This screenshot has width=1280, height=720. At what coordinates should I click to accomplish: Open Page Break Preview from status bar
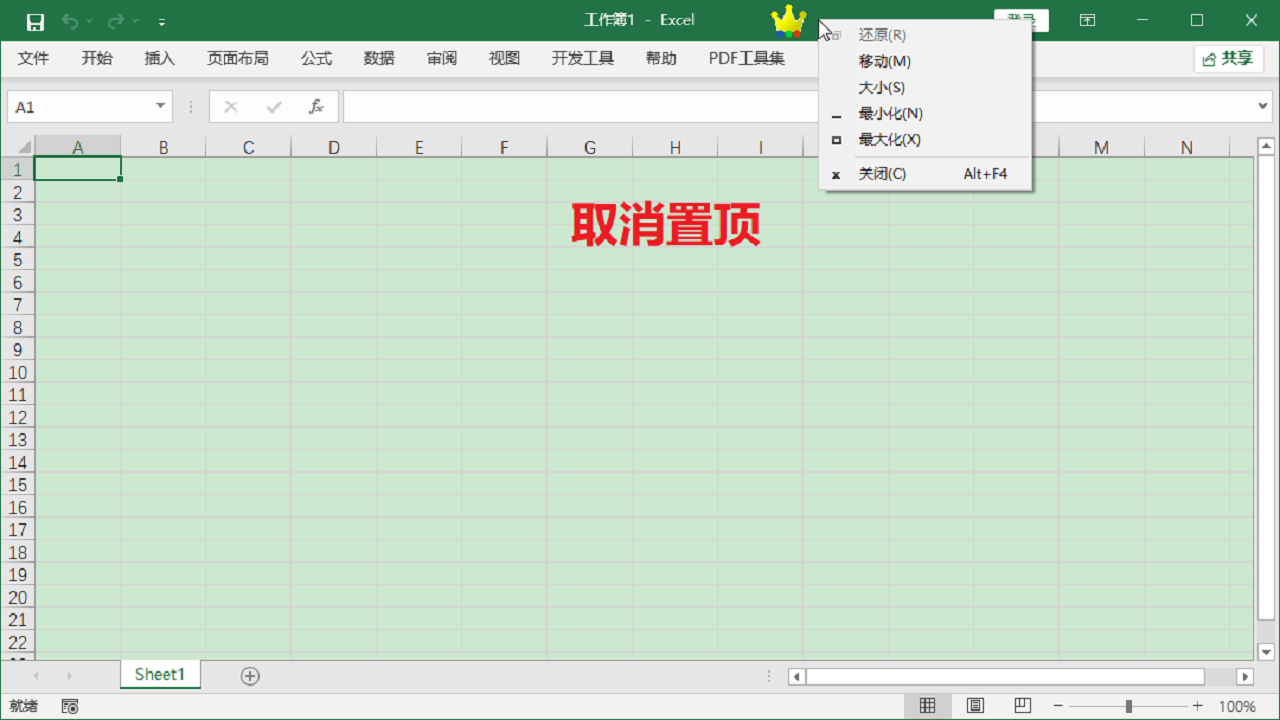pyautogui.click(x=1022, y=706)
